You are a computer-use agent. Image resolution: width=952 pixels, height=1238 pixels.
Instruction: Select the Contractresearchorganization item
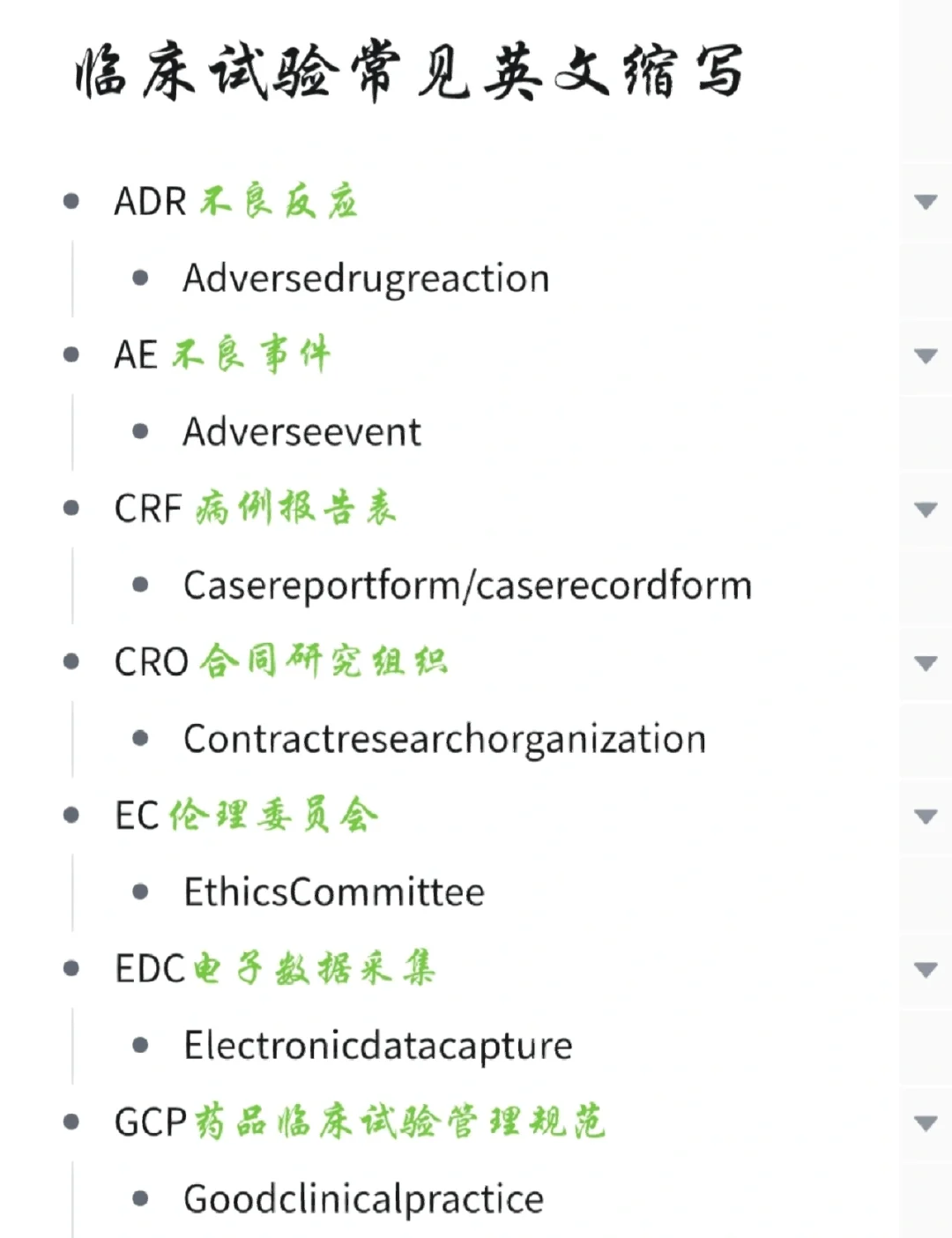pos(444,739)
